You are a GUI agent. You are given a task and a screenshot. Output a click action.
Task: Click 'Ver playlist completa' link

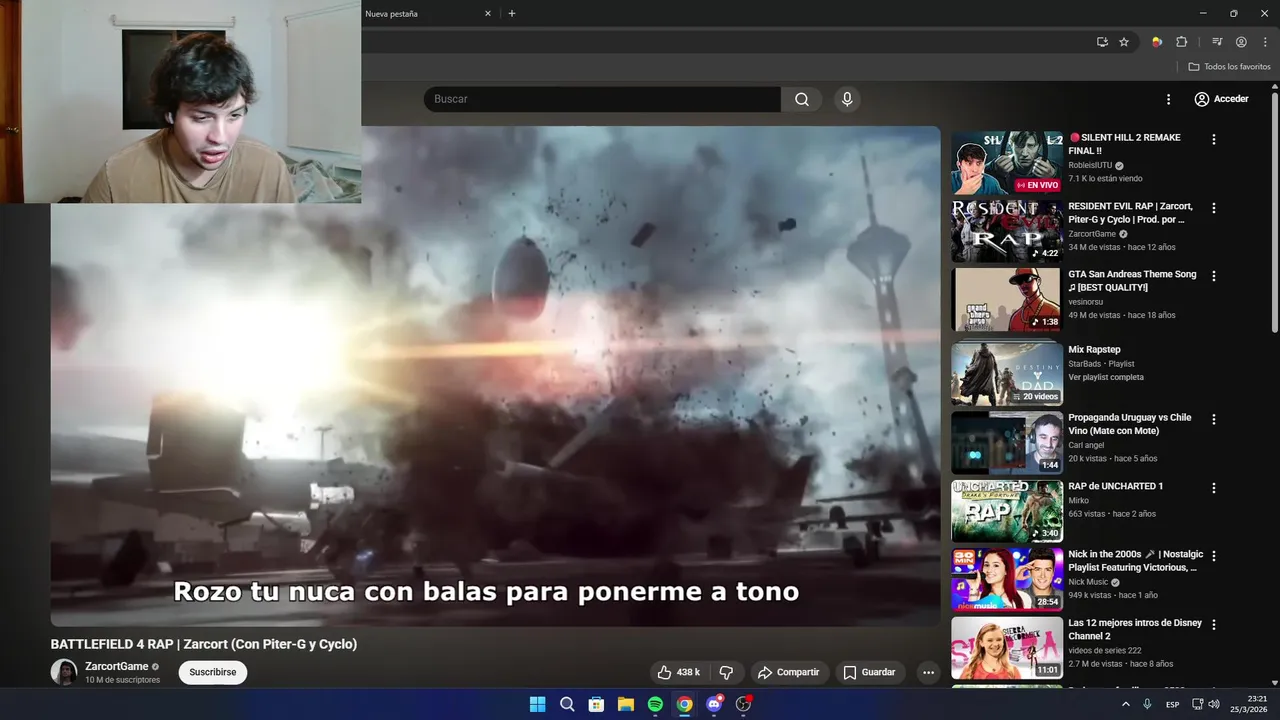point(1106,377)
